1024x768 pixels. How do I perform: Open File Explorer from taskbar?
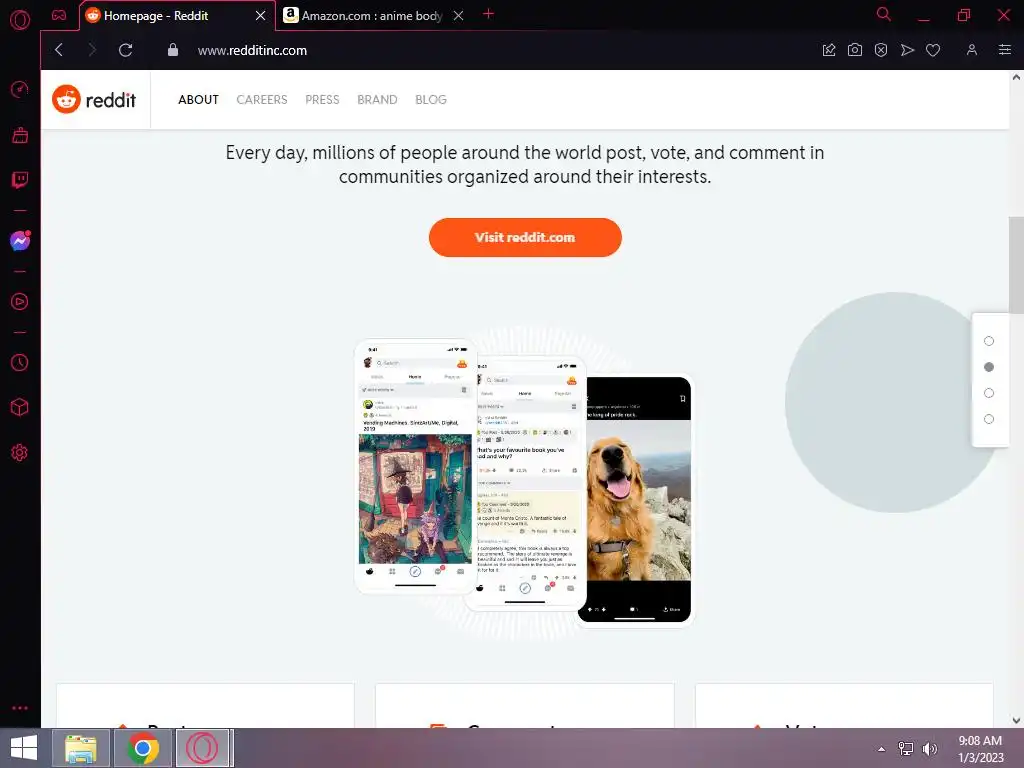point(81,748)
